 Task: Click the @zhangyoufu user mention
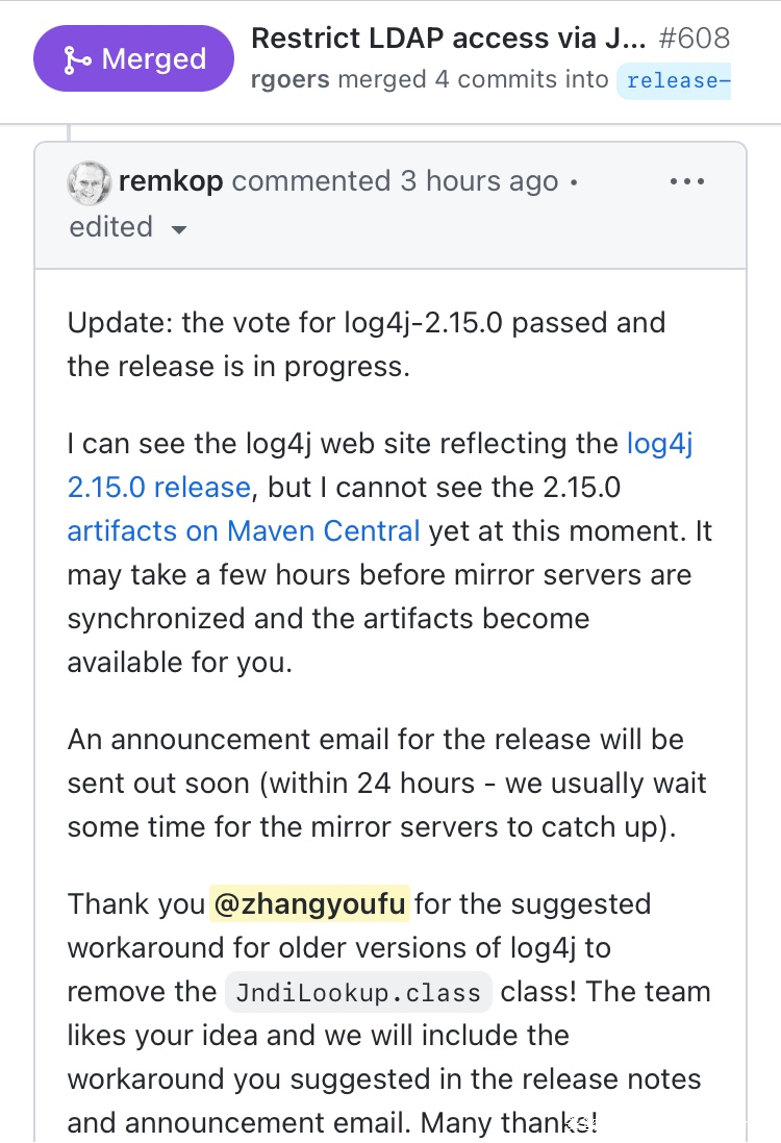pyautogui.click(x=309, y=904)
